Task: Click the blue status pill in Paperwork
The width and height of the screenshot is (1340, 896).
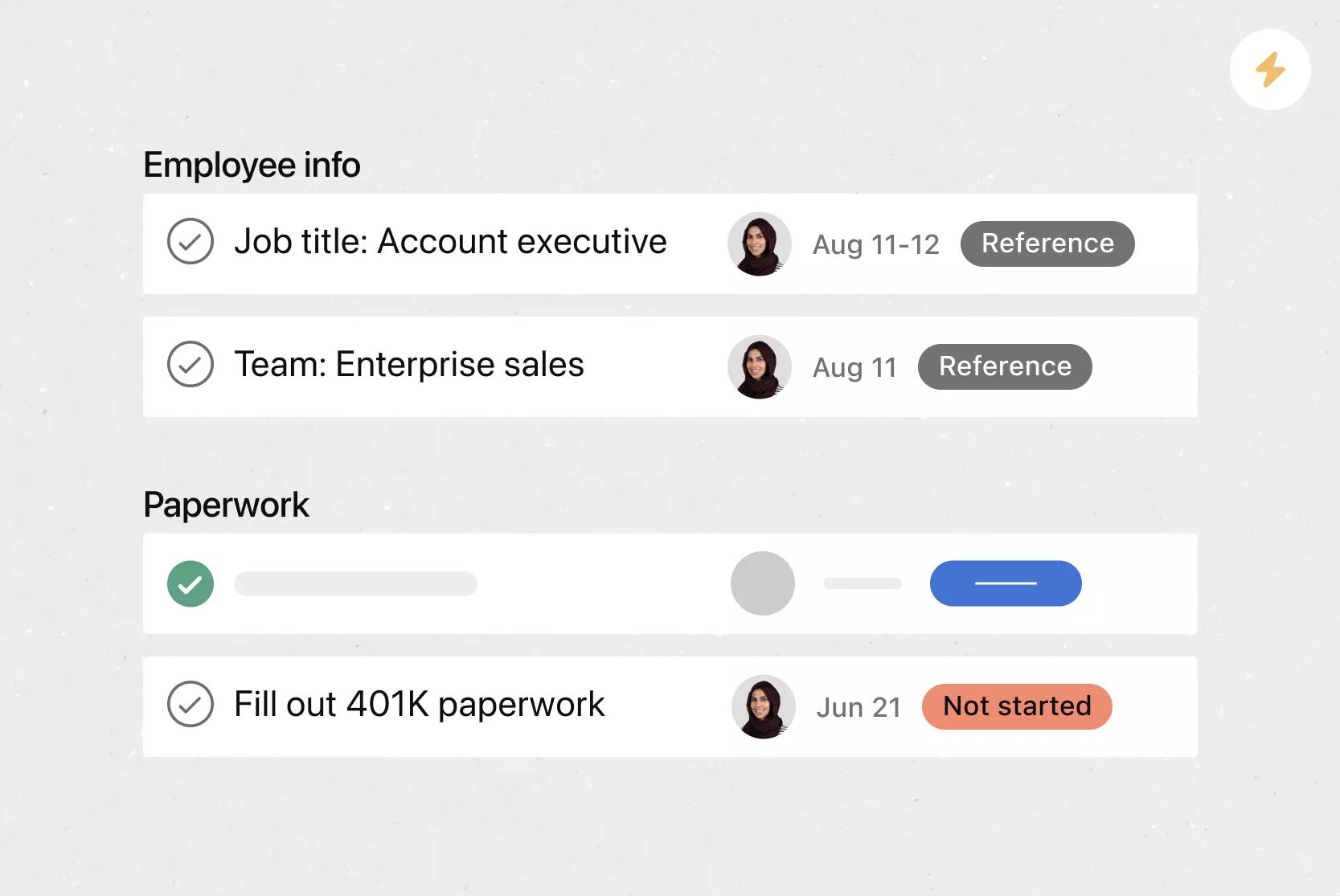Action: tap(1006, 583)
